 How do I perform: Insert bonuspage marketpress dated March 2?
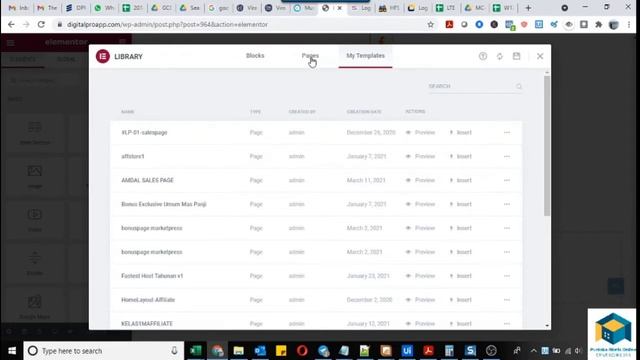pos(460,252)
